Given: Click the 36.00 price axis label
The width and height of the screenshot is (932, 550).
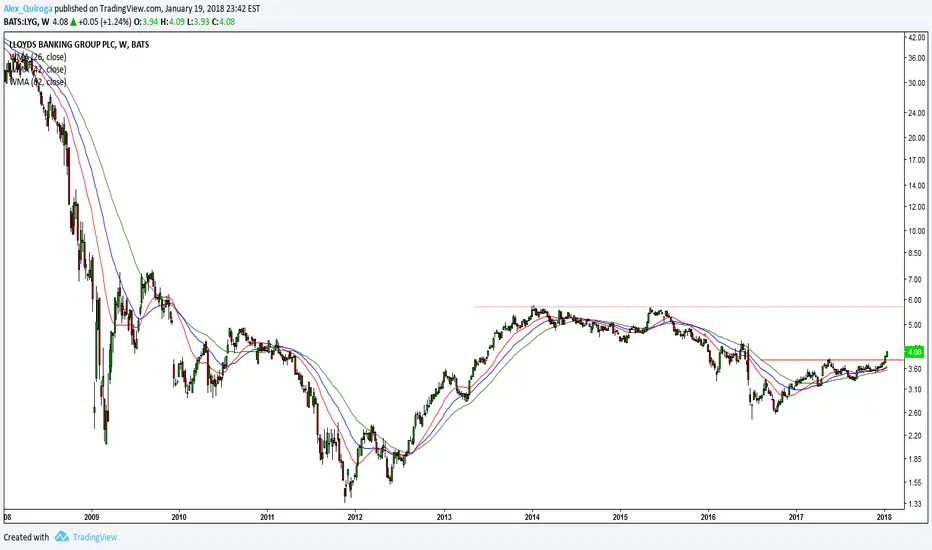Looking at the screenshot, I should tap(917, 58).
